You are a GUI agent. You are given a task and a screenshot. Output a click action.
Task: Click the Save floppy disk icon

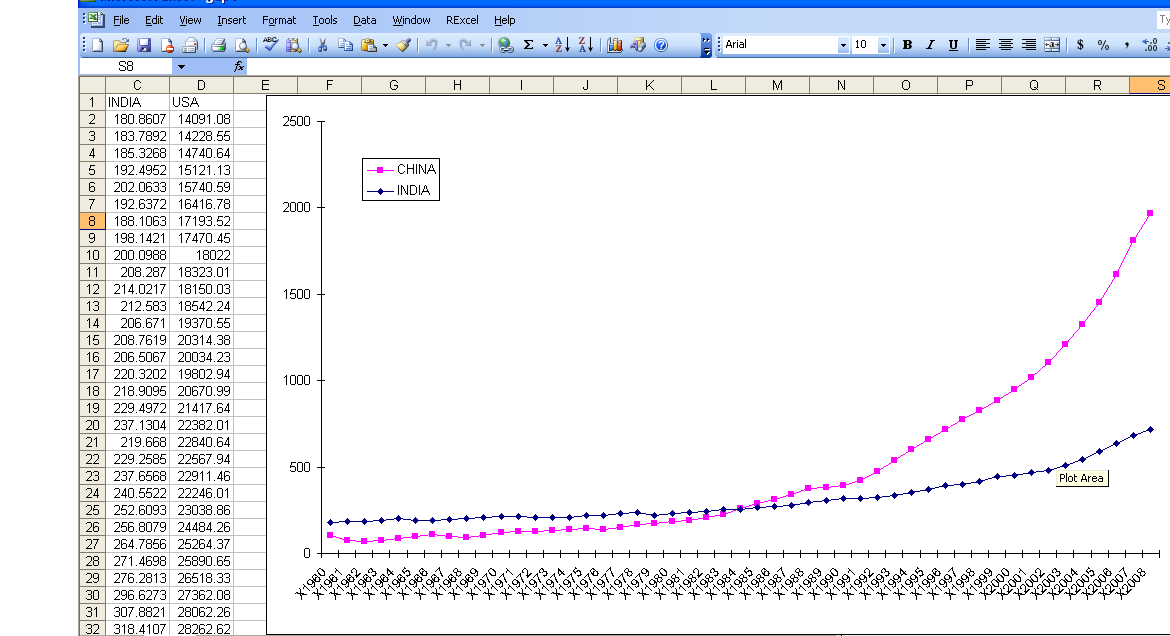click(144, 45)
